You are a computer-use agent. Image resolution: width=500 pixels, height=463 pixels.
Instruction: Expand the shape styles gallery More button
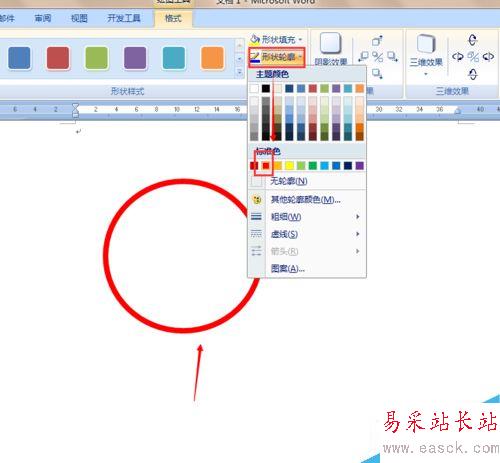239,72
